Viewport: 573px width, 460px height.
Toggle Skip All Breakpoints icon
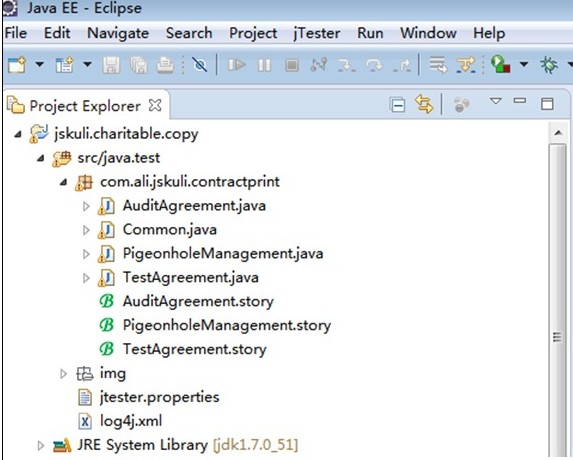pyautogui.click(x=200, y=65)
